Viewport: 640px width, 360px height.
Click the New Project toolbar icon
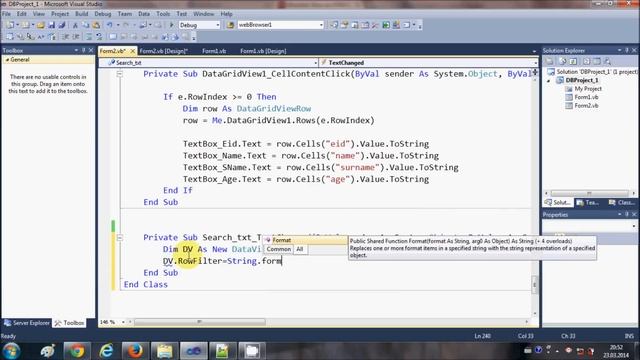10,25
